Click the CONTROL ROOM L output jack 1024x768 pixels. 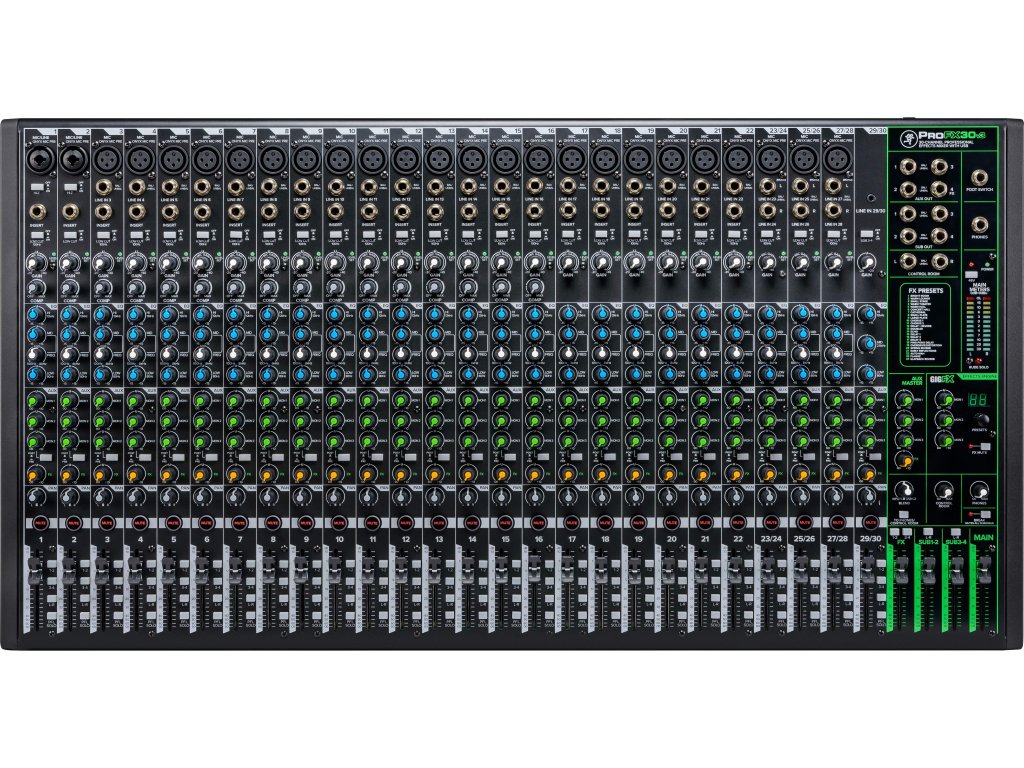click(908, 261)
